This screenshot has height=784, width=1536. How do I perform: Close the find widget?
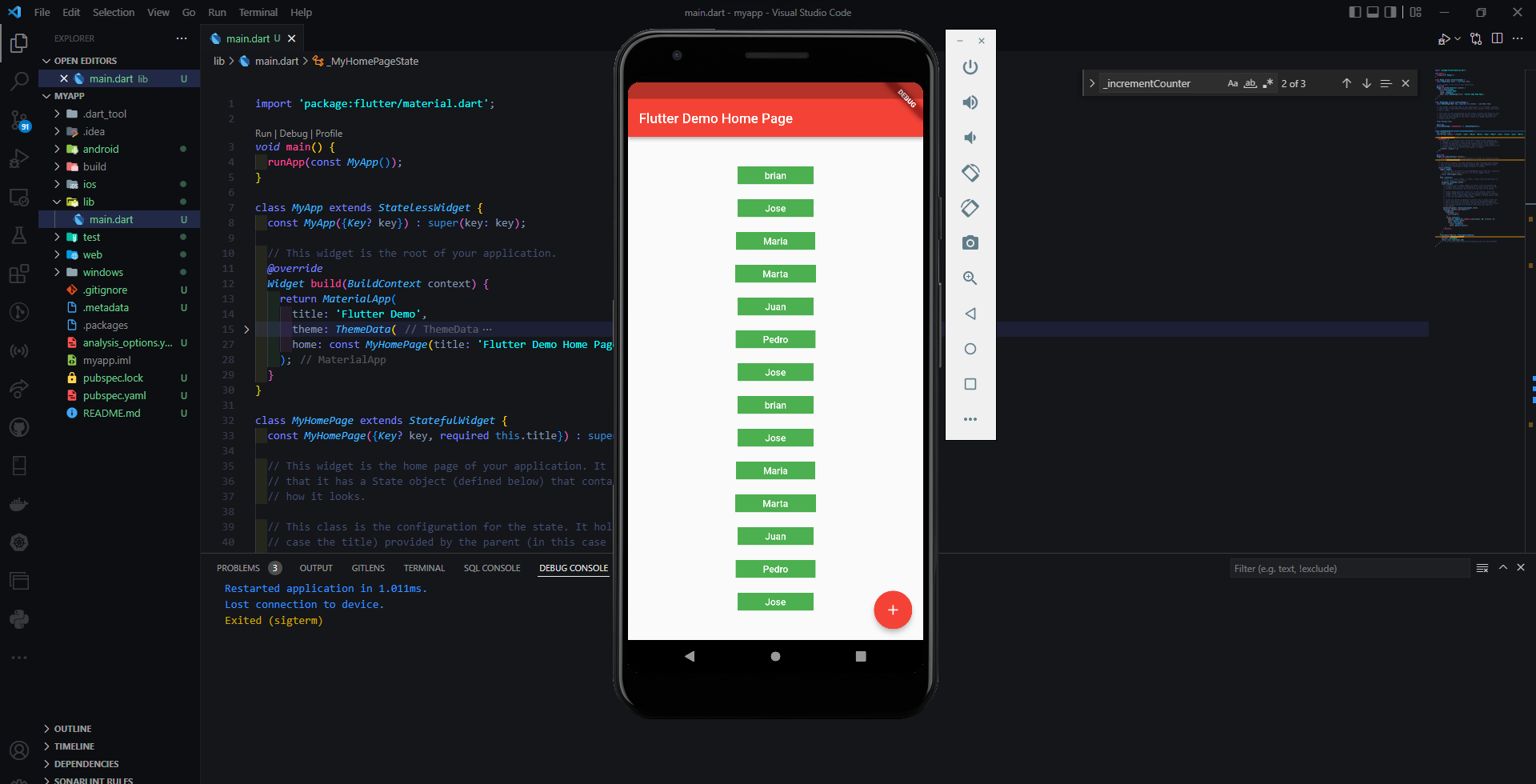tap(1406, 83)
